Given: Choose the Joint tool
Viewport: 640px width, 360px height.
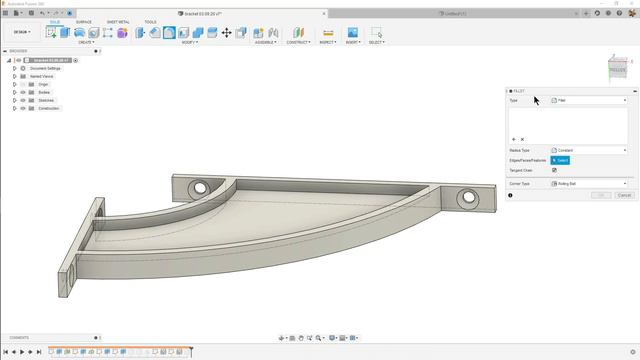Looking at the screenshot, I should [x=273, y=32].
